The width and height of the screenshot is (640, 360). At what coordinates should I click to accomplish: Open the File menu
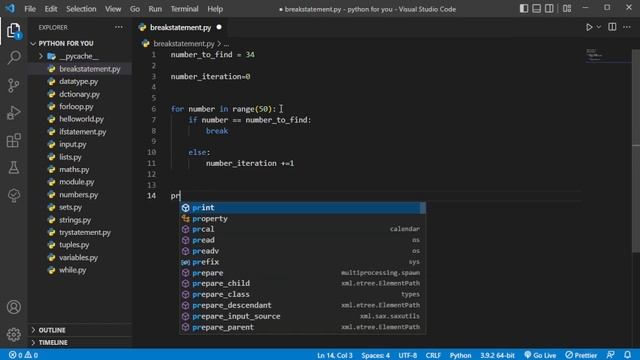point(30,9)
